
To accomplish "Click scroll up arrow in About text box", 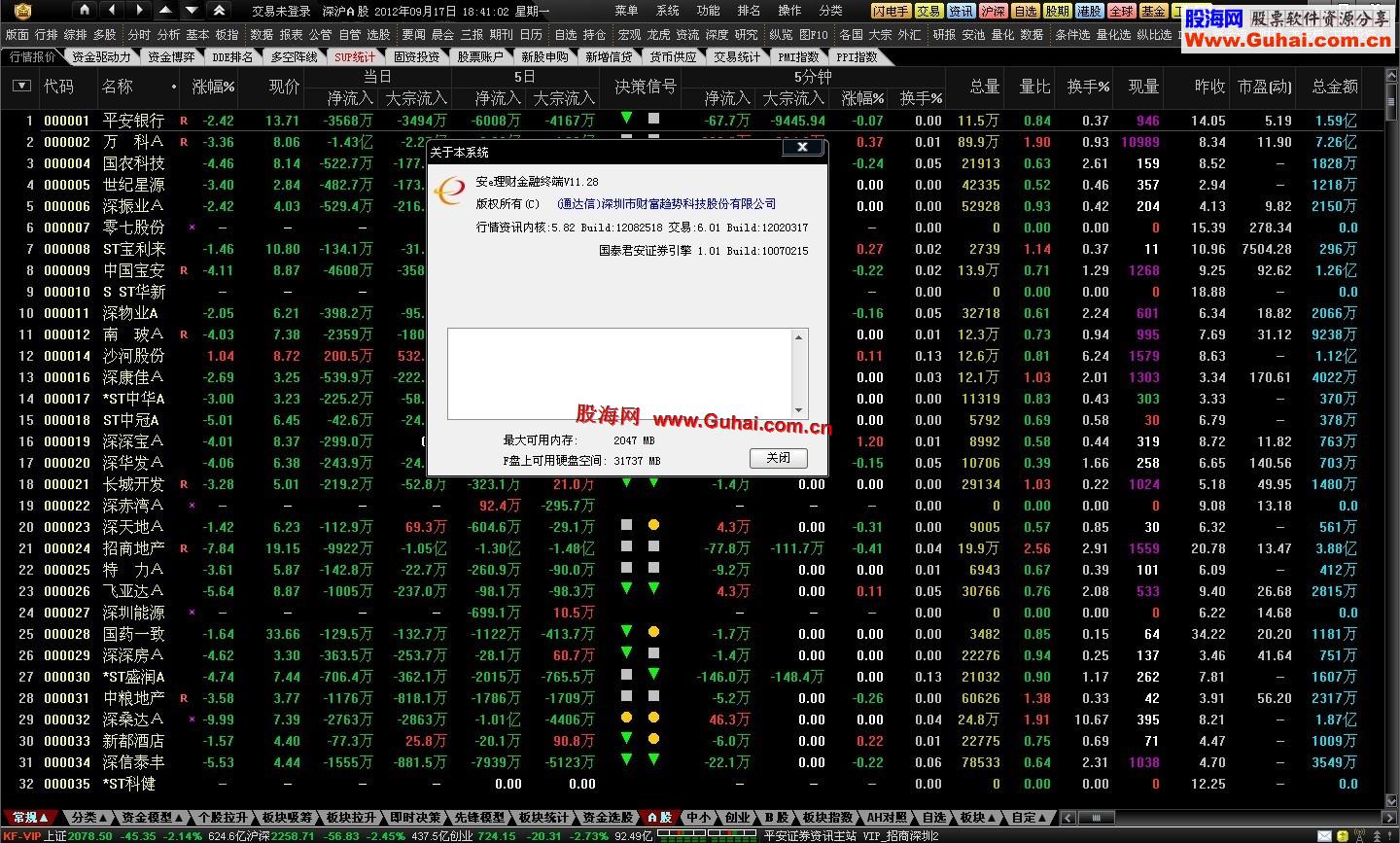I will [x=799, y=337].
